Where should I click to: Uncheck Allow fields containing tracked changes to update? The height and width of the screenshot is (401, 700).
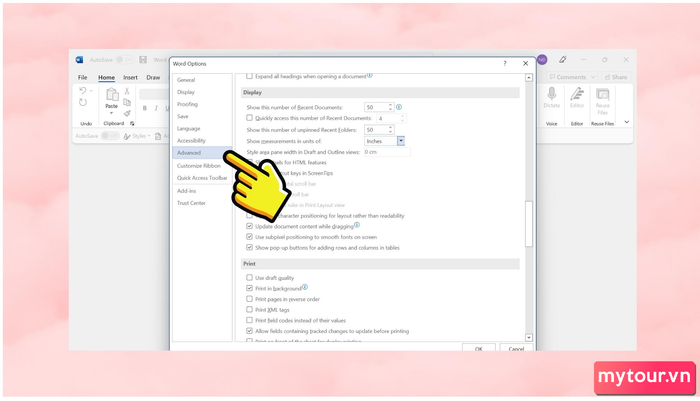(250, 331)
